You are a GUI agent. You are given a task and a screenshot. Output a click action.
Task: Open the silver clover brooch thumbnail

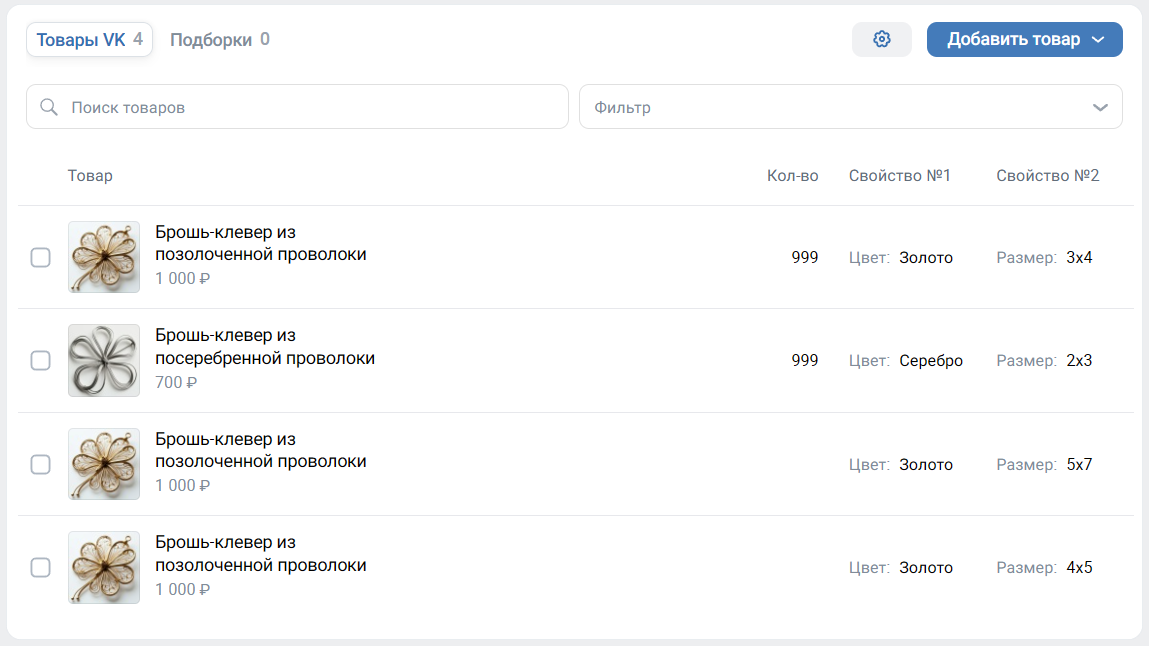(104, 360)
